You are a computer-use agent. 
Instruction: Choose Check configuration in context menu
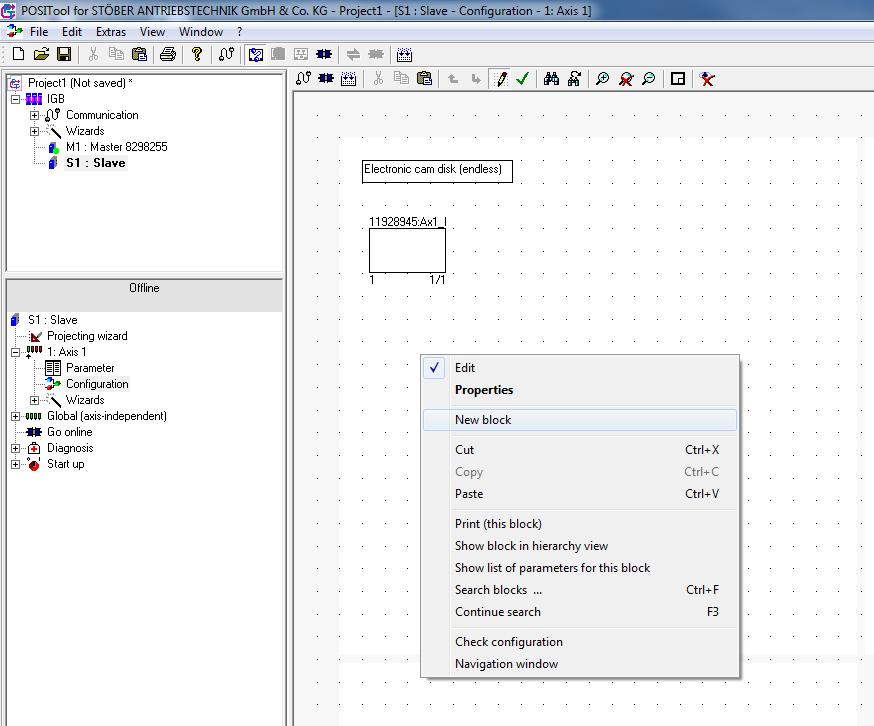[580, 642]
